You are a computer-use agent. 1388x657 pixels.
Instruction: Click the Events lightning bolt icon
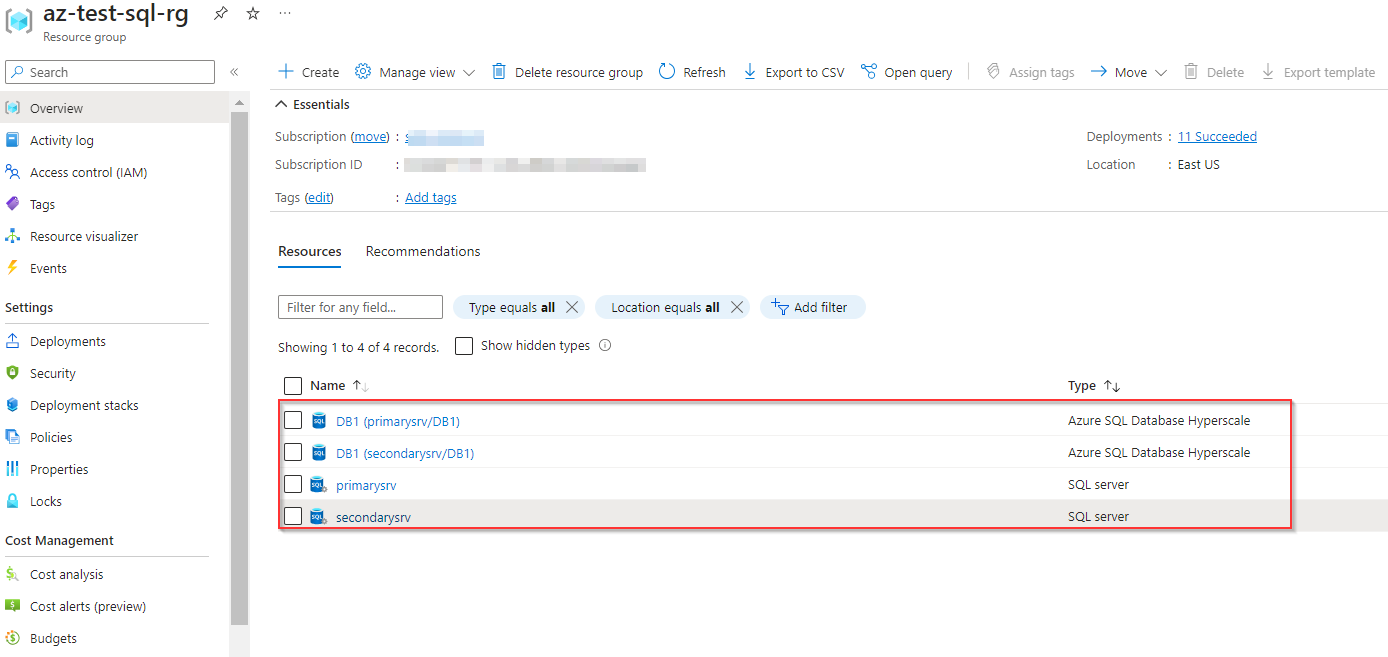[13, 268]
